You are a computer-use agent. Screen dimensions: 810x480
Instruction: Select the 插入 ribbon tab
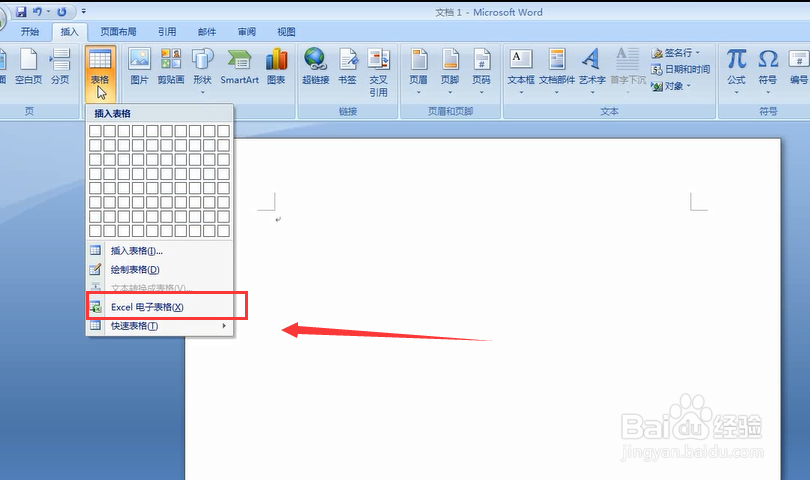pyautogui.click(x=70, y=32)
